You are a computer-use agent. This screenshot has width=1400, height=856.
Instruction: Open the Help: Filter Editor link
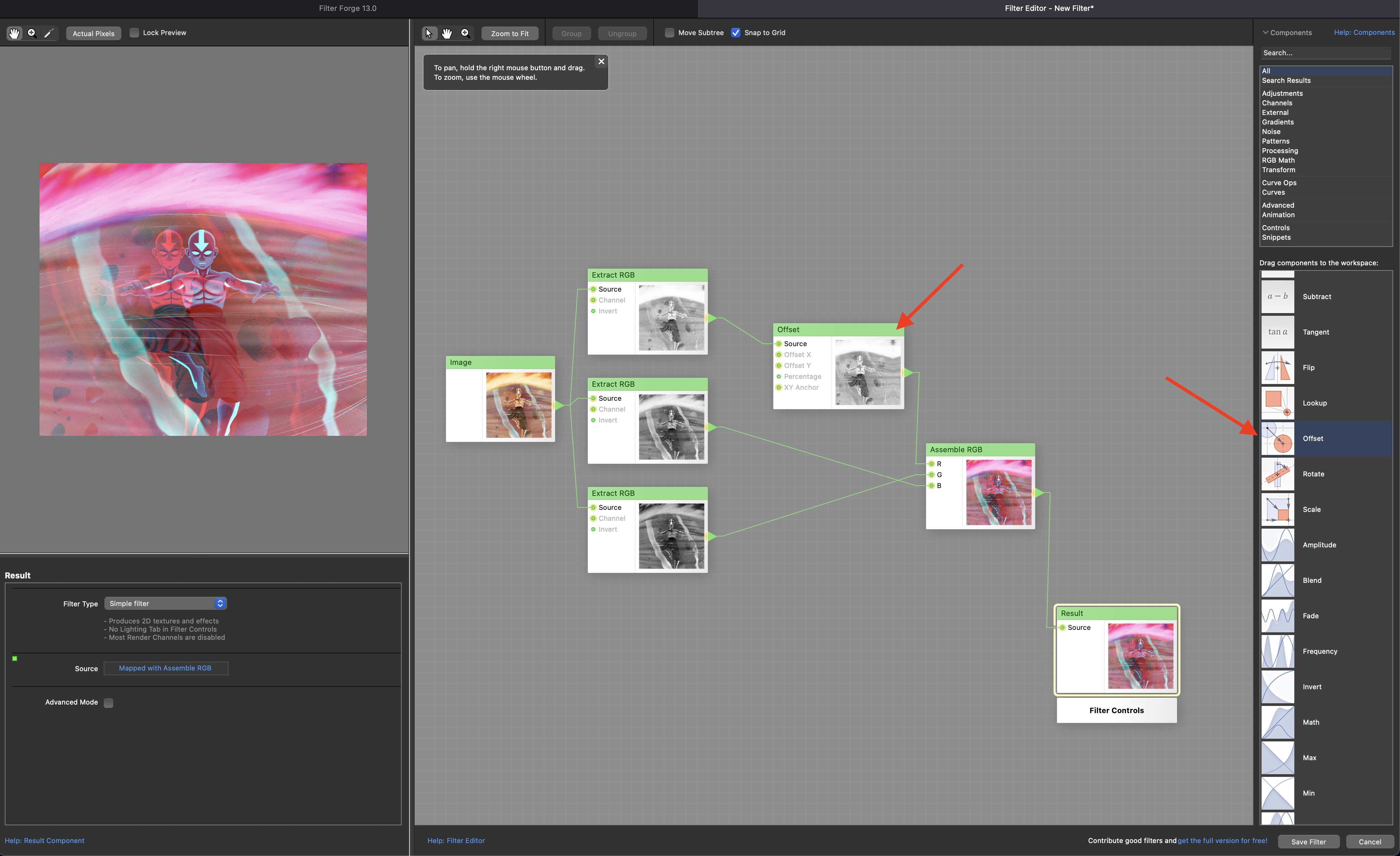click(x=456, y=841)
